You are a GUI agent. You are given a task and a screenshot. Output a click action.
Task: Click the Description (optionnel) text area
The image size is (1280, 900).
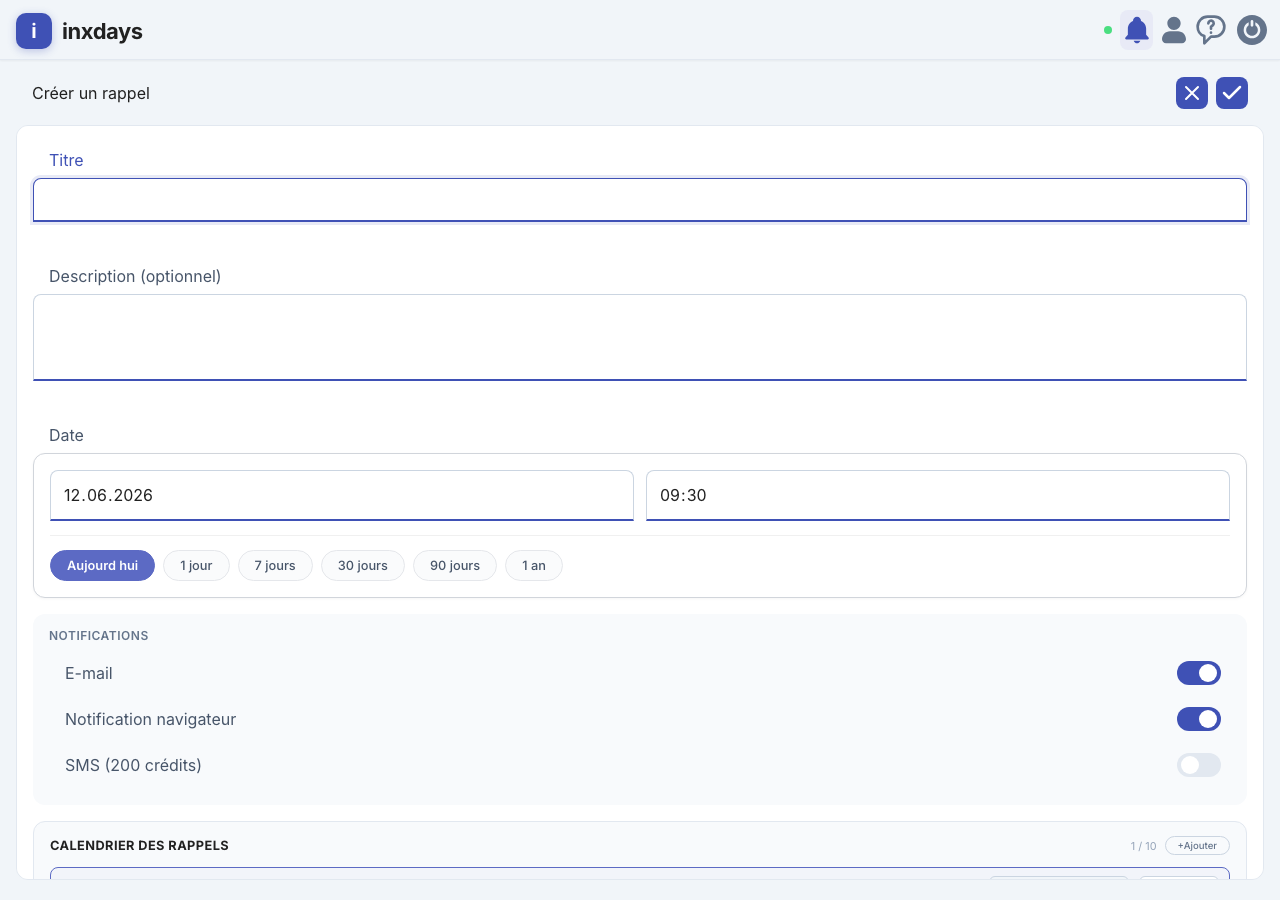point(640,337)
